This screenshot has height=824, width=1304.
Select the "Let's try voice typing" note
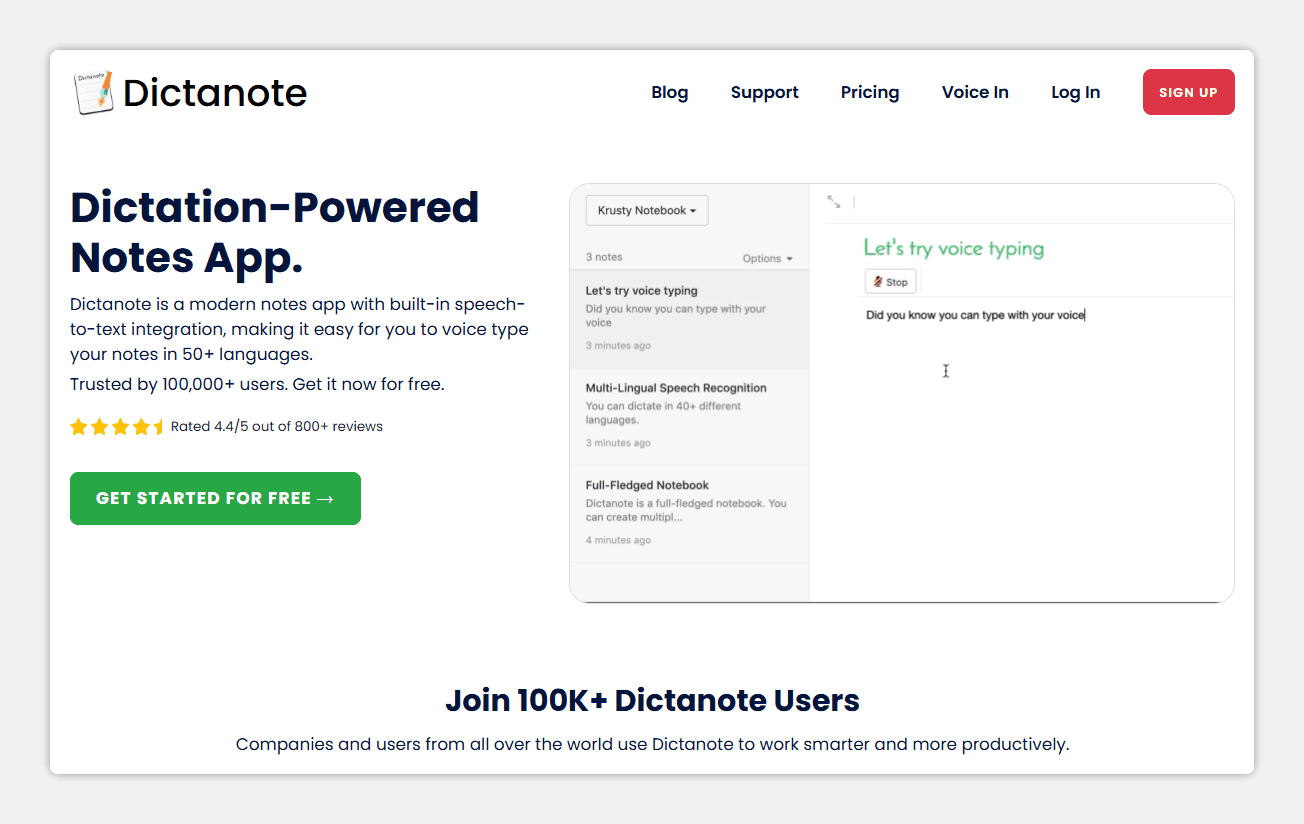(689, 319)
